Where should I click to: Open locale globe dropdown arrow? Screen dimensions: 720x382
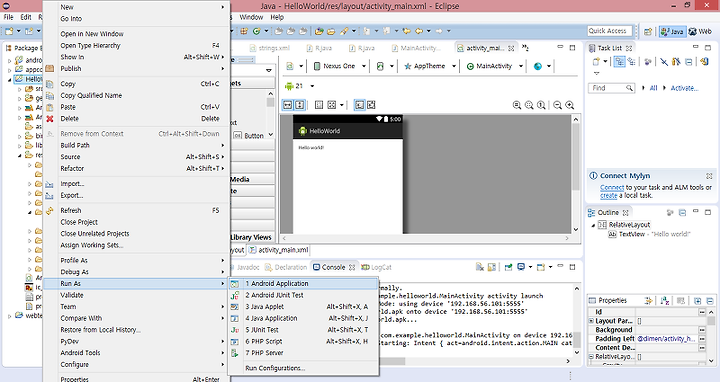click(549, 66)
